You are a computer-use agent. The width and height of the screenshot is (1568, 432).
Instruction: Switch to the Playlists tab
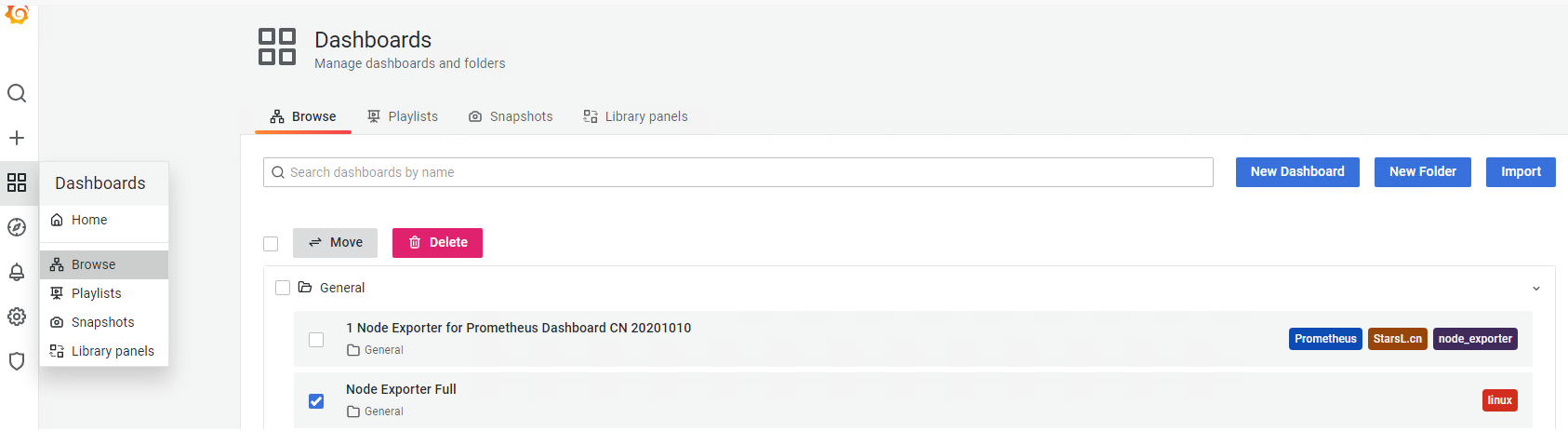(x=403, y=116)
